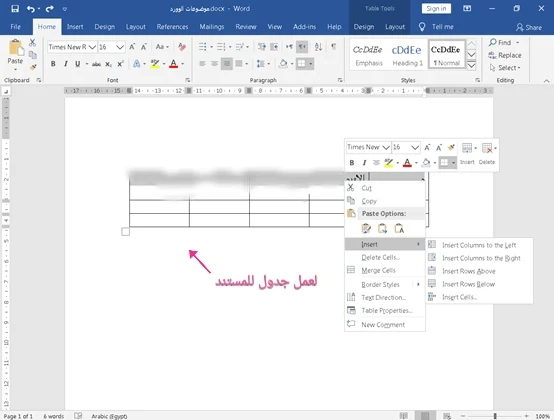The width and height of the screenshot is (554, 420).
Task: Clear all formatting in ribbon
Action: click(x=182, y=47)
